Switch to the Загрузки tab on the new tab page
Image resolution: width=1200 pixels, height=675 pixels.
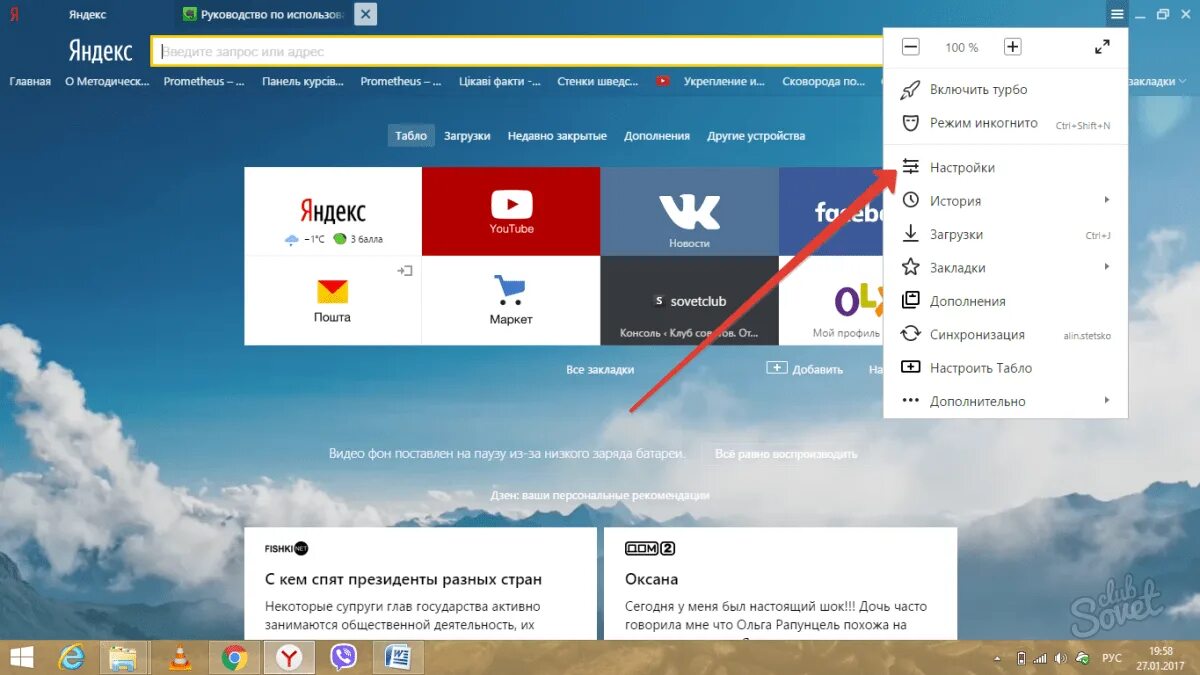click(x=467, y=136)
